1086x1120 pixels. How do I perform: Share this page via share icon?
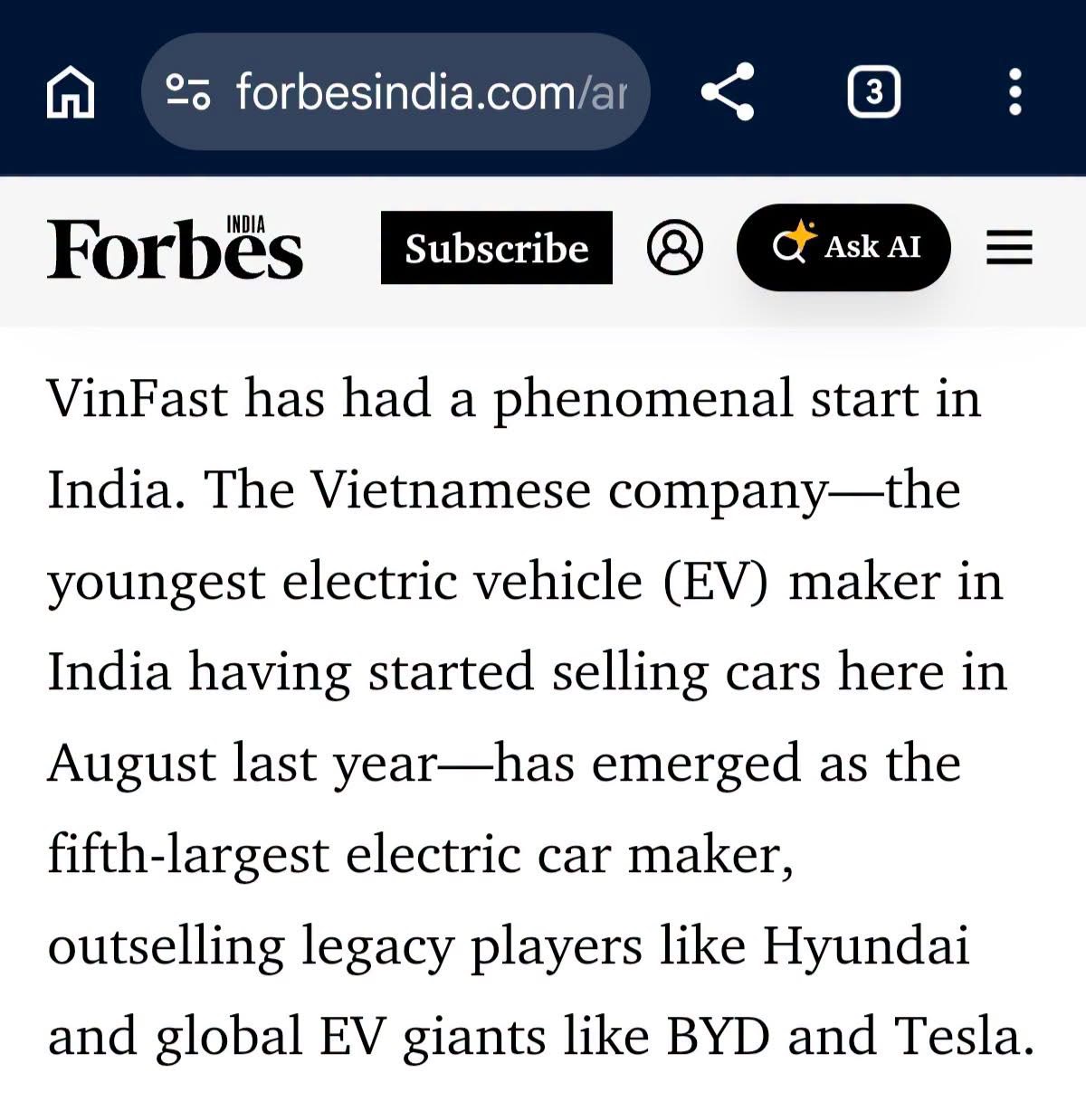728,91
